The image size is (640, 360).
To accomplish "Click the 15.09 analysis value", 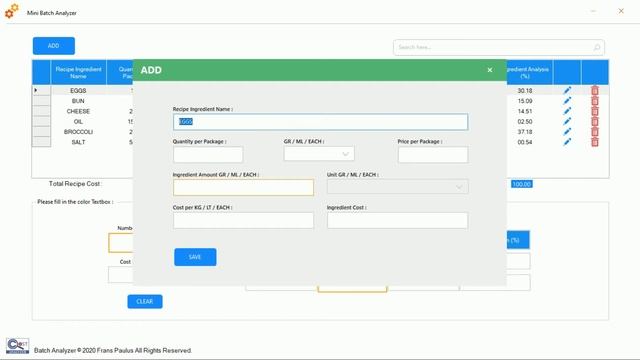I will (x=524, y=101).
